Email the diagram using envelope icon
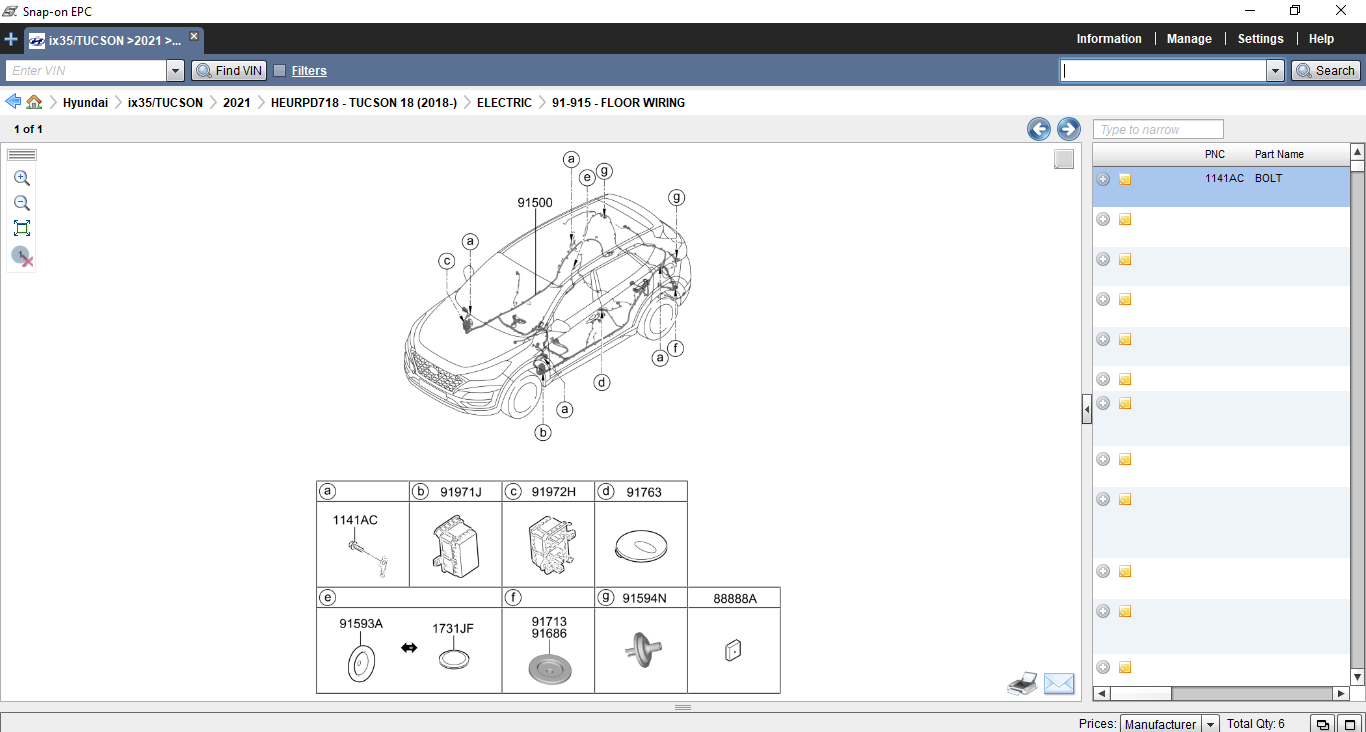 click(x=1058, y=684)
